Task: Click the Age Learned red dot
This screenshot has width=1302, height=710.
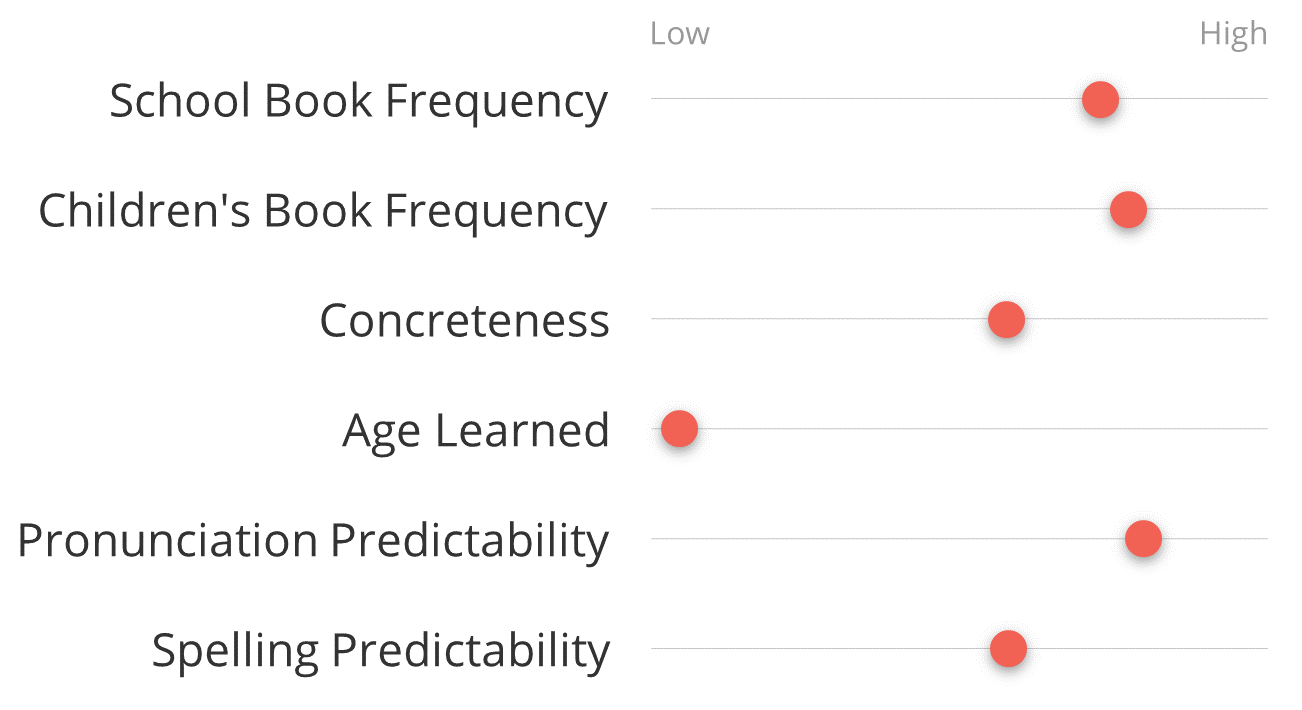Action: [x=679, y=429]
